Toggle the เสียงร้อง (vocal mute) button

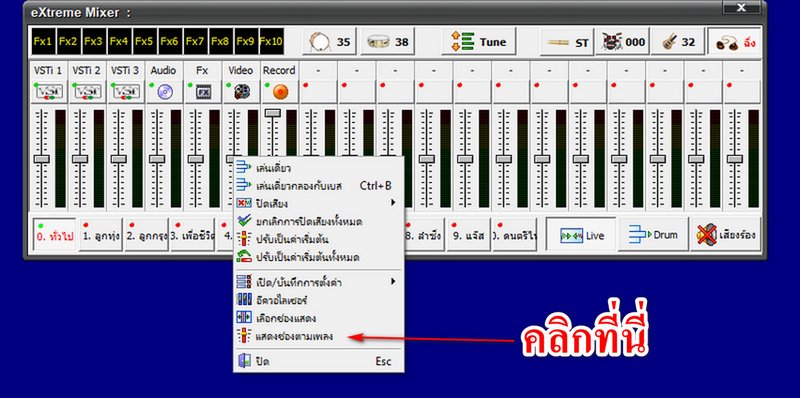coord(726,235)
